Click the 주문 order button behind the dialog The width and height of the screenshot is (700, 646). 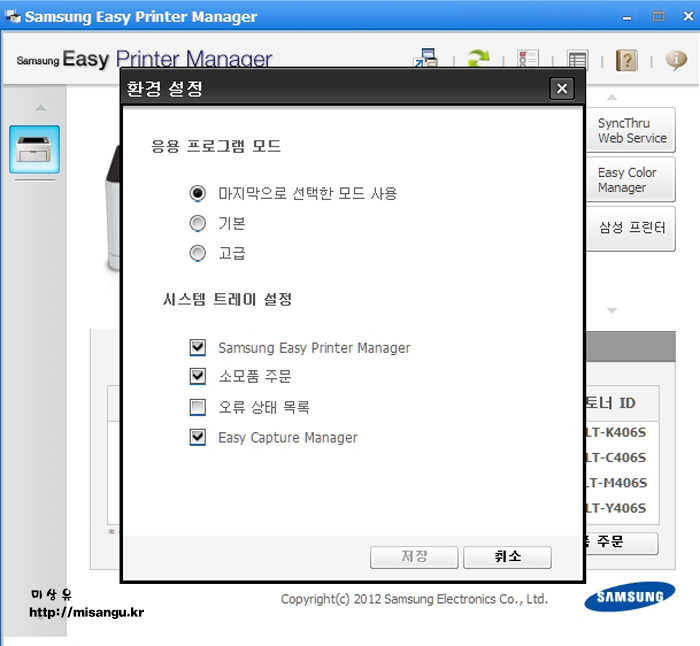pos(621,543)
